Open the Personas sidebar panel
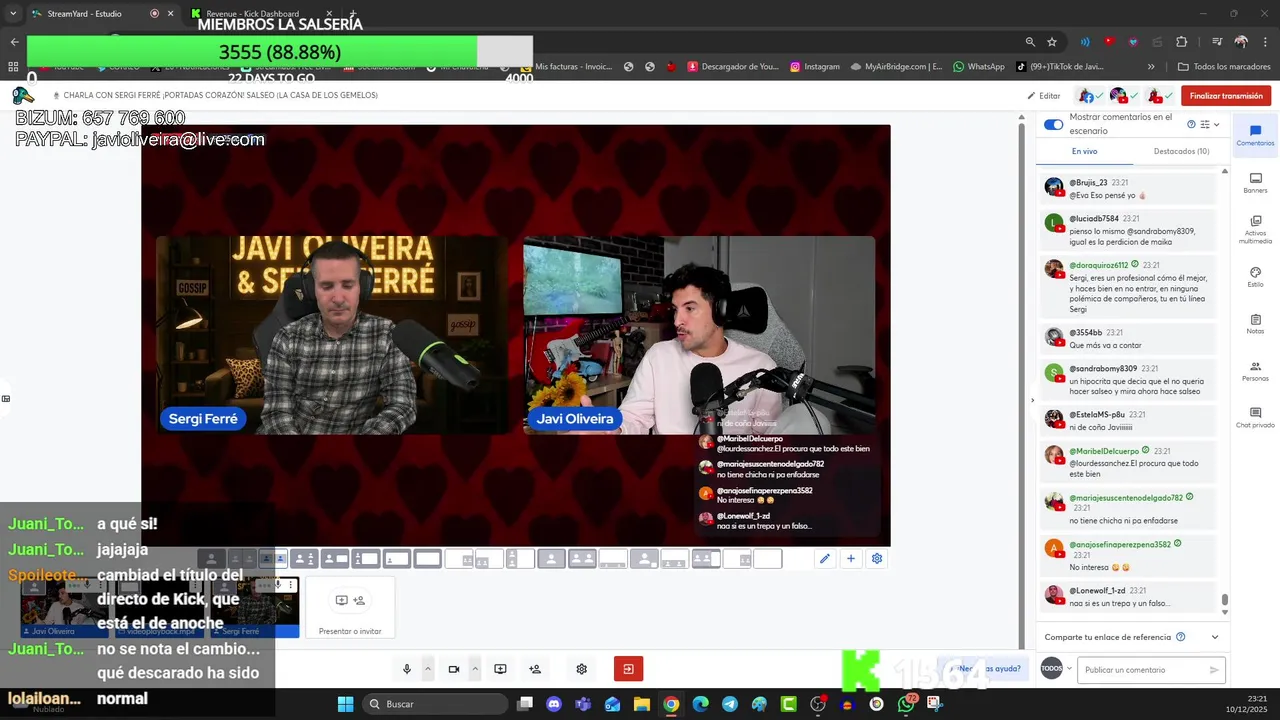The width and height of the screenshot is (1280, 720). pos(1255,371)
